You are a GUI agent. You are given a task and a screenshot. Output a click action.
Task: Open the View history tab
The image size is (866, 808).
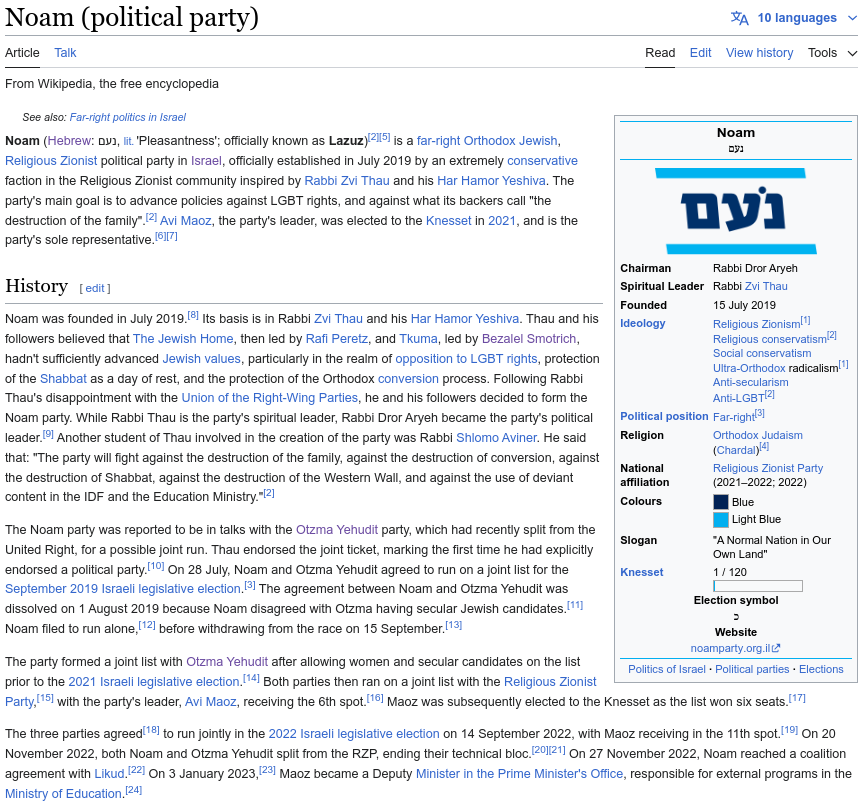(x=759, y=53)
